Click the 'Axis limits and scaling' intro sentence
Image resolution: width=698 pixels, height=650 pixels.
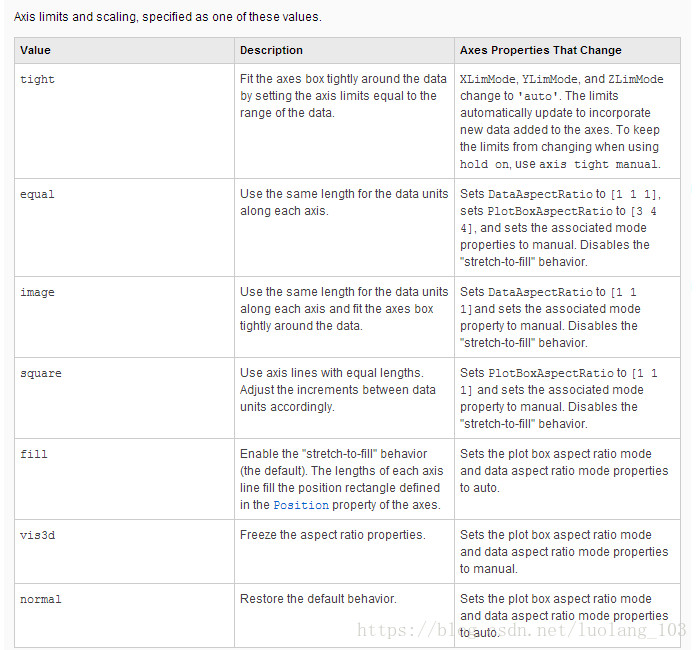[167, 17]
